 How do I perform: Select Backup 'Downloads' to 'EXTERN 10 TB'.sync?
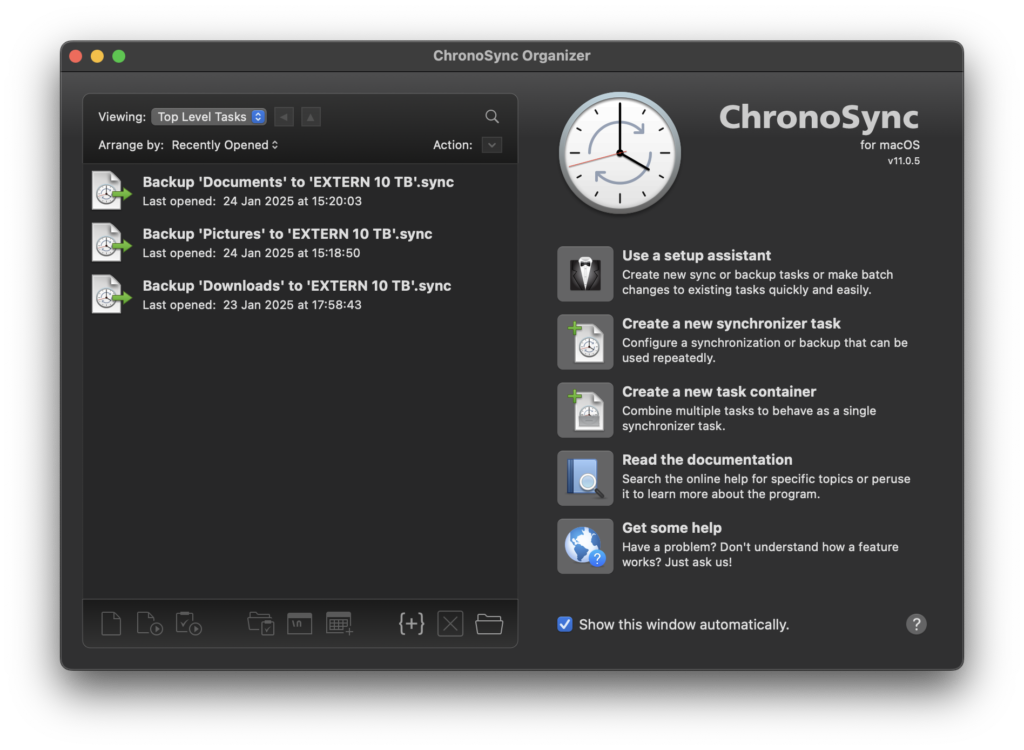pos(296,285)
